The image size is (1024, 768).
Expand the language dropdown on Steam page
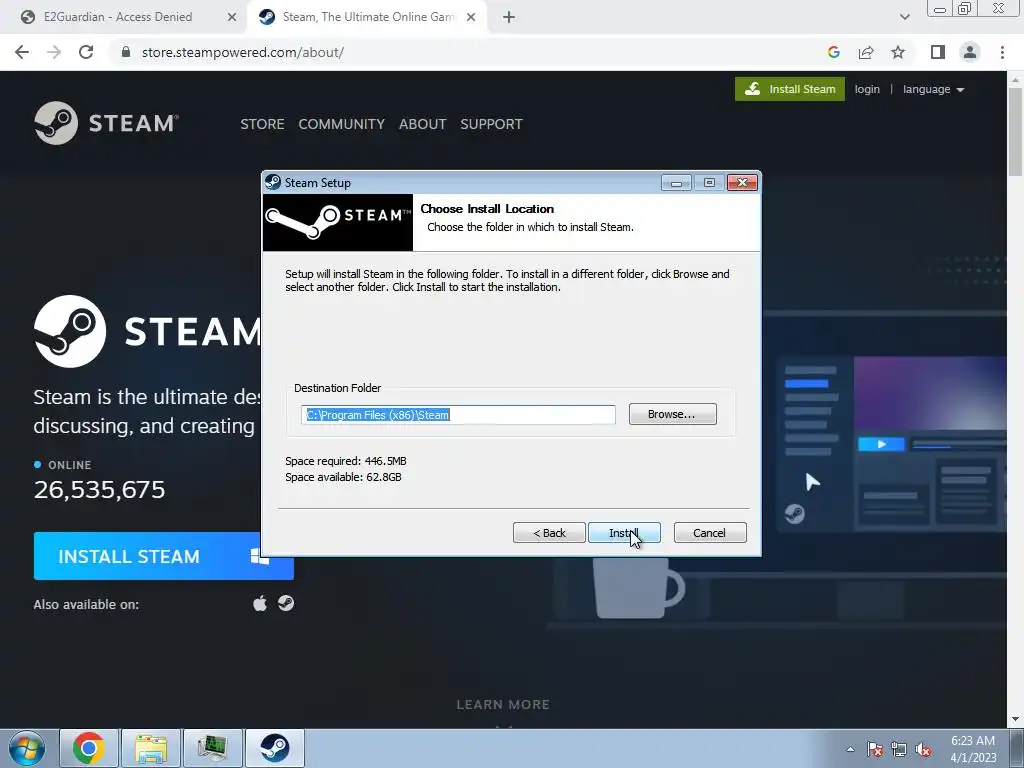point(933,89)
